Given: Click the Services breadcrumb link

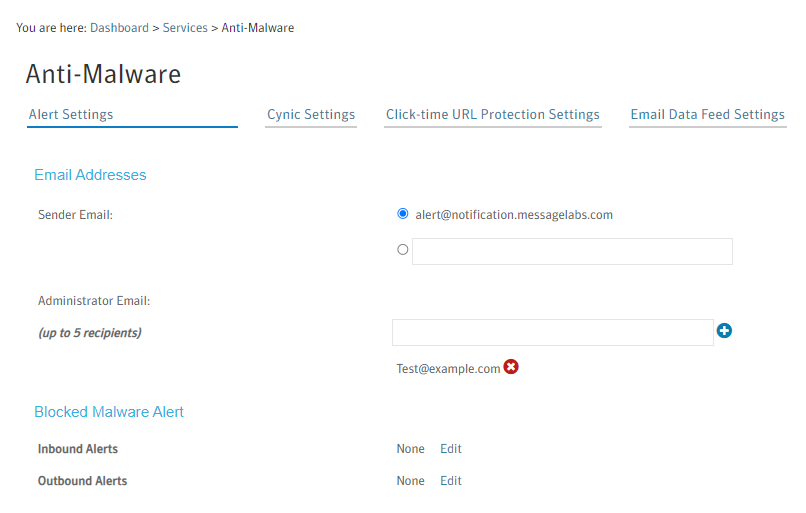Looking at the screenshot, I should click(185, 28).
